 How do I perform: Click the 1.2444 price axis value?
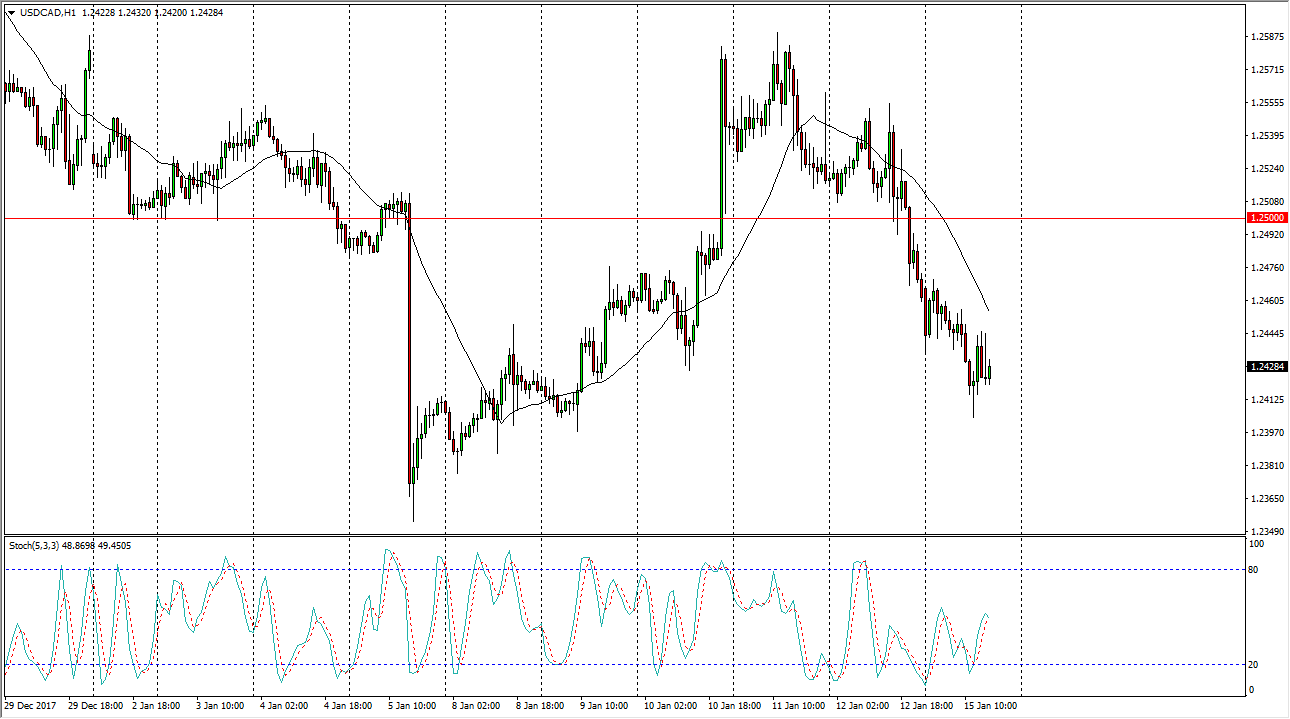point(1265,334)
